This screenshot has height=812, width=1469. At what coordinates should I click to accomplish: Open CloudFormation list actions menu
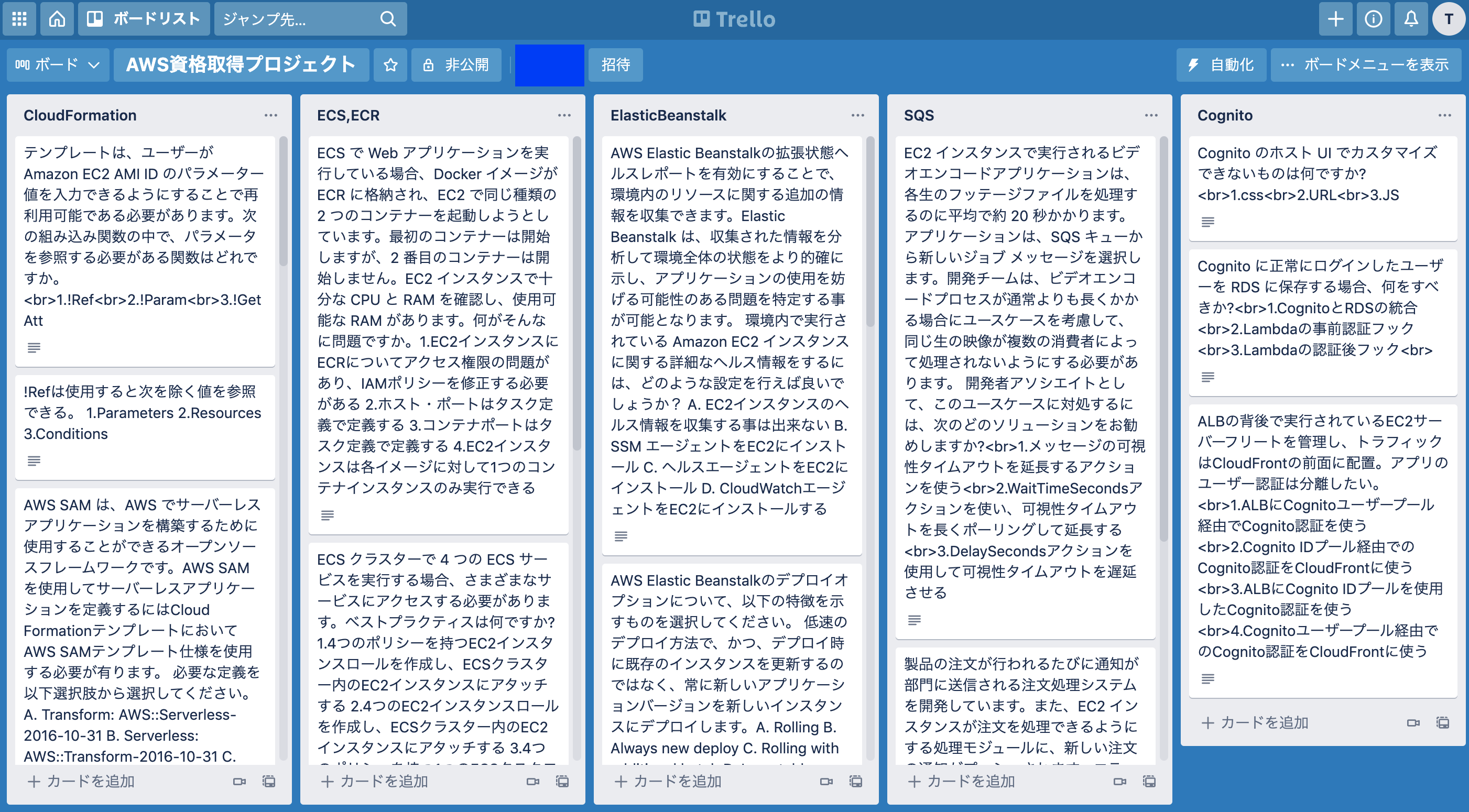click(x=271, y=115)
